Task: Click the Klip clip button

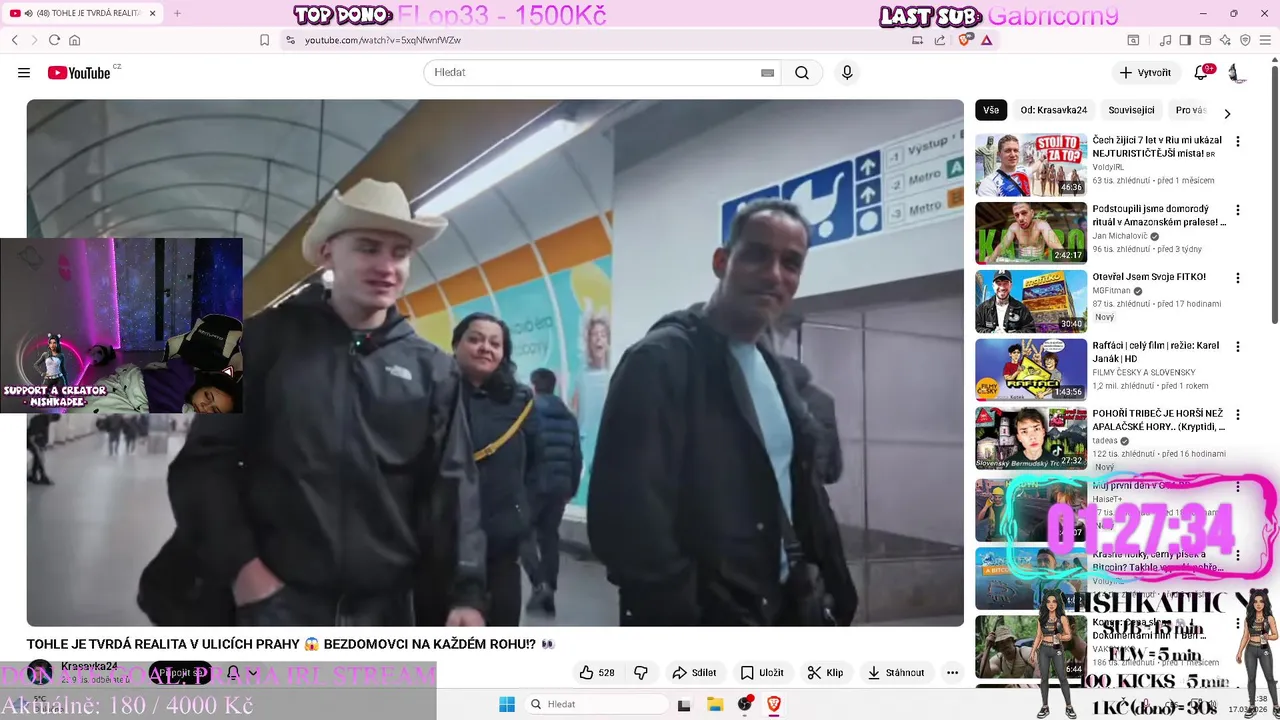Action: click(x=825, y=673)
